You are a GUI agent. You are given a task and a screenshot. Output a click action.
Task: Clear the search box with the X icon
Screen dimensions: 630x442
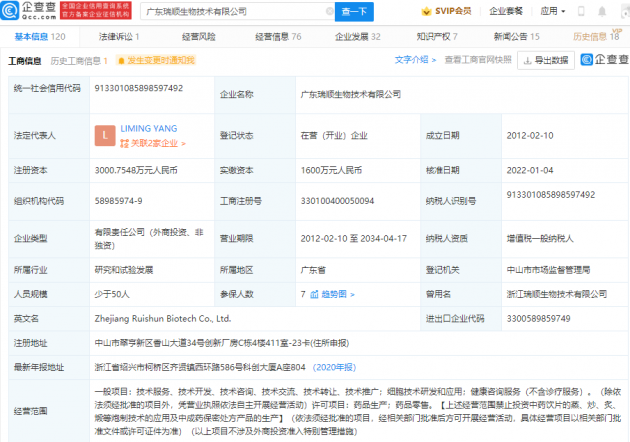(329, 11)
